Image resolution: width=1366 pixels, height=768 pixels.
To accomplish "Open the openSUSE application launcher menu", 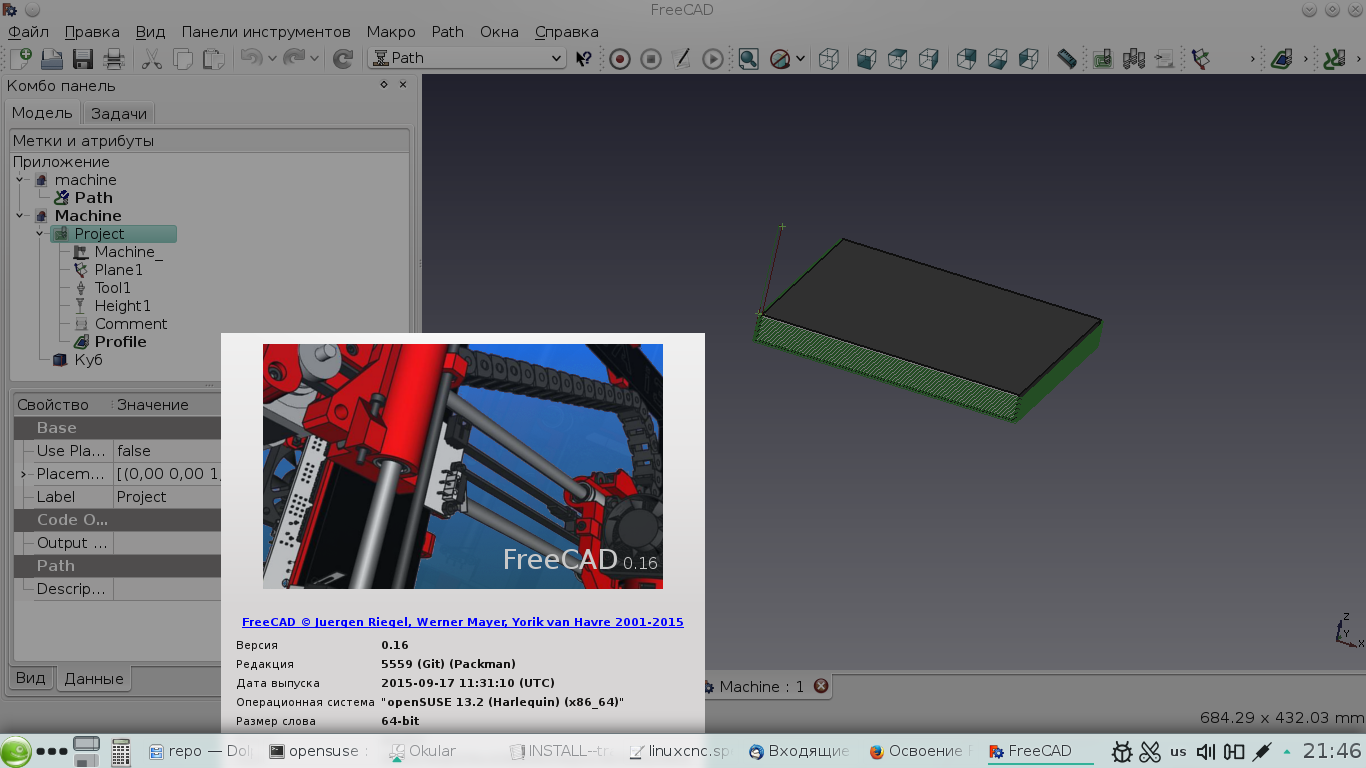I will (x=16, y=751).
